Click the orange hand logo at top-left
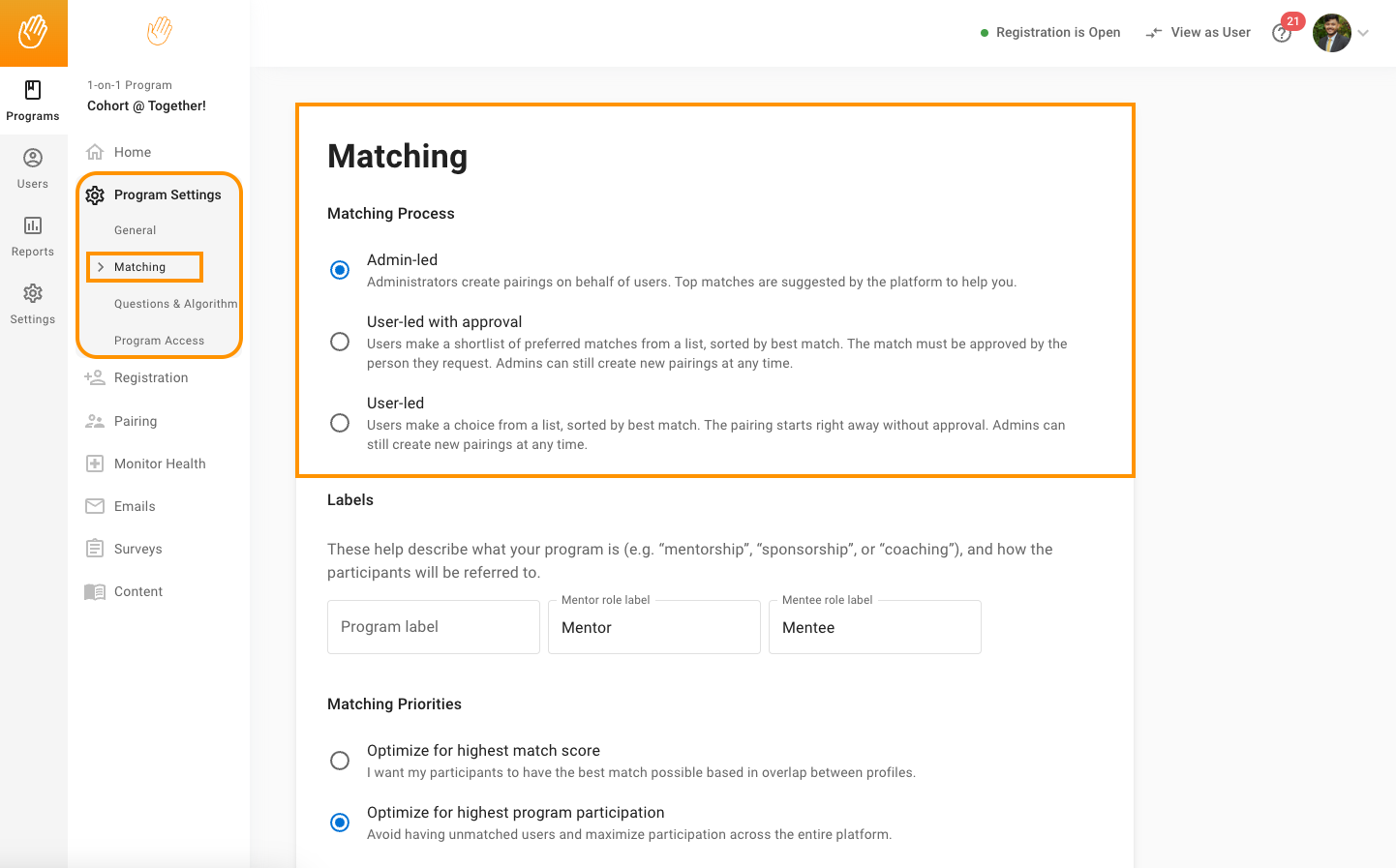 (x=34, y=33)
